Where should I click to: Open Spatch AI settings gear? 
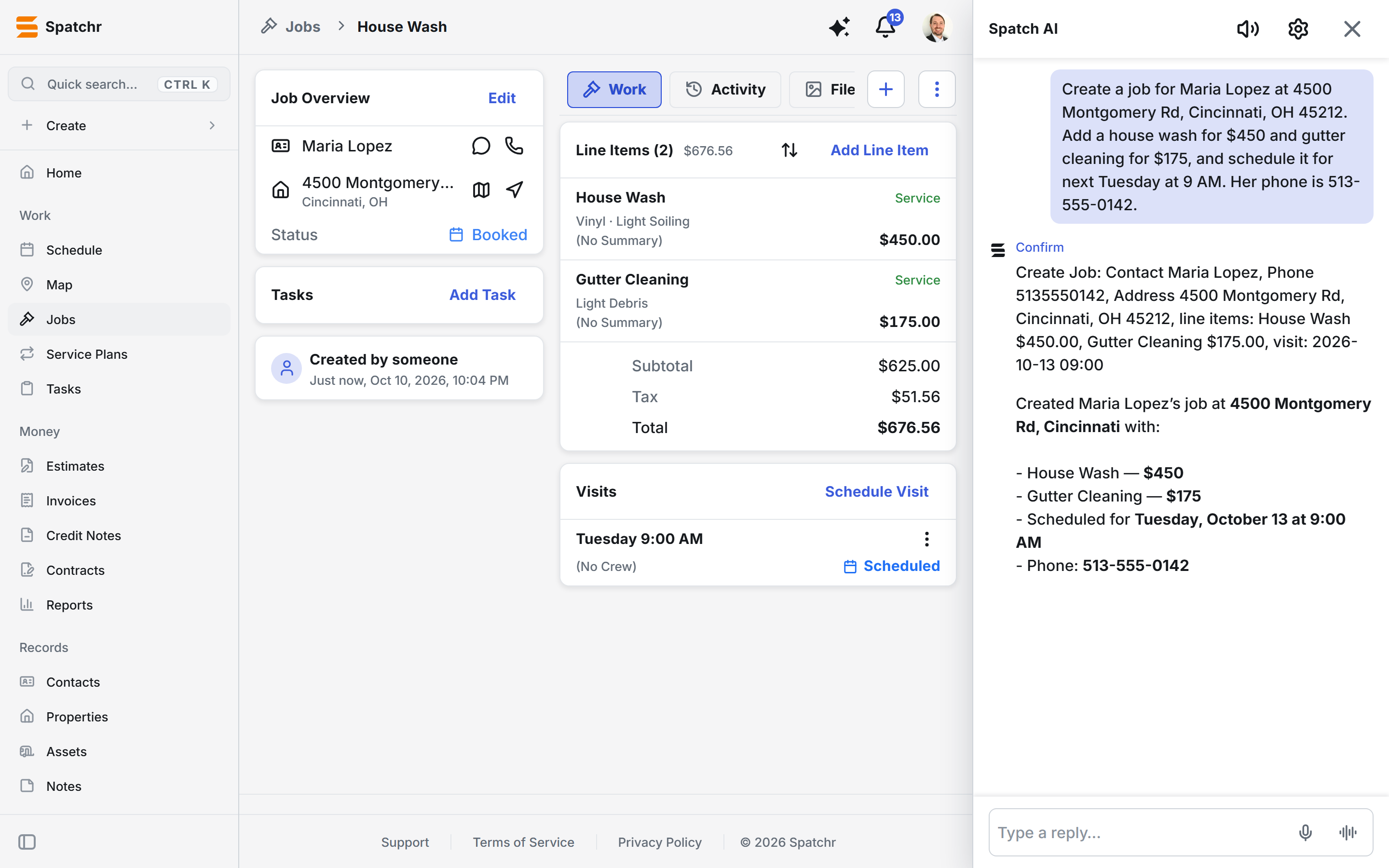(1298, 29)
